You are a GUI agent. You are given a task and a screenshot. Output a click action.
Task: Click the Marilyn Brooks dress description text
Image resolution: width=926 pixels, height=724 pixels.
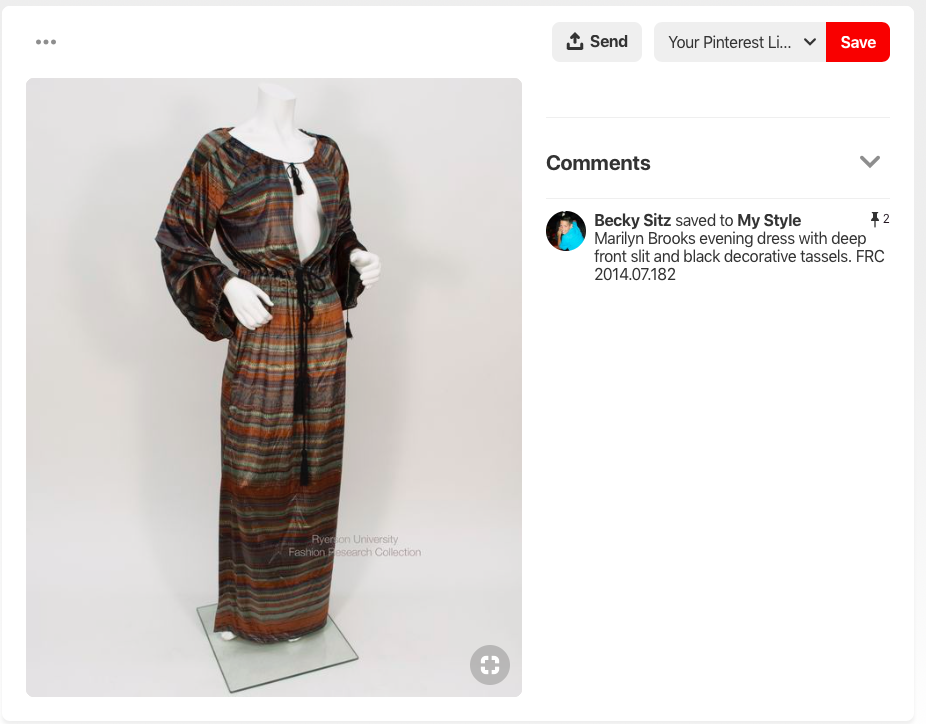(x=739, y=256)
